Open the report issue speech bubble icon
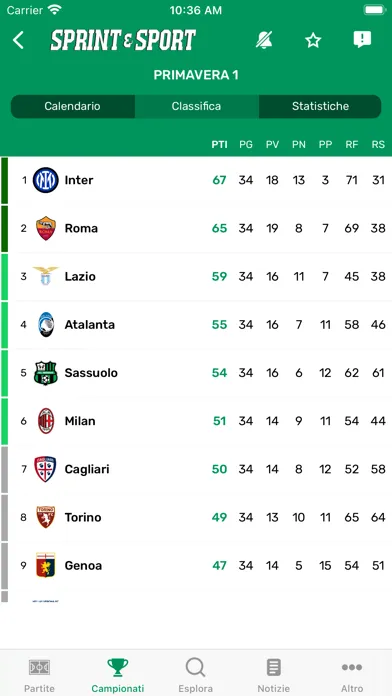 click(362, 40)
